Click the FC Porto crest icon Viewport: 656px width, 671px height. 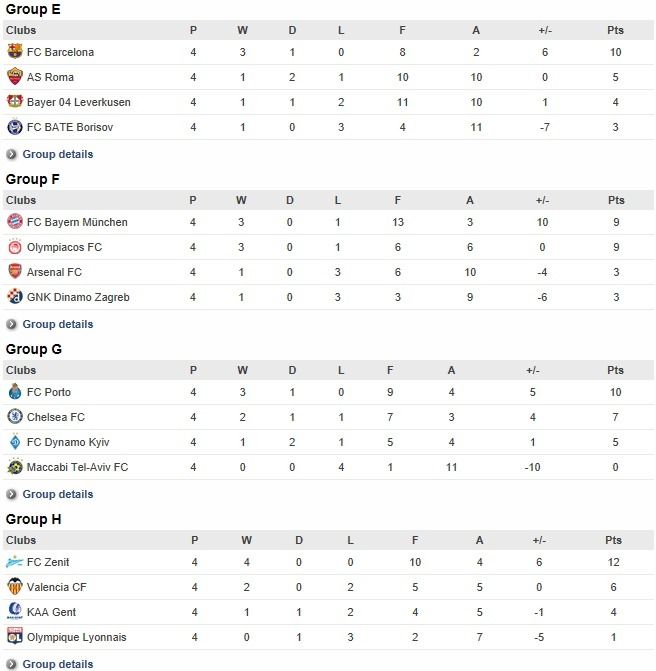click(x=15, y=392)
